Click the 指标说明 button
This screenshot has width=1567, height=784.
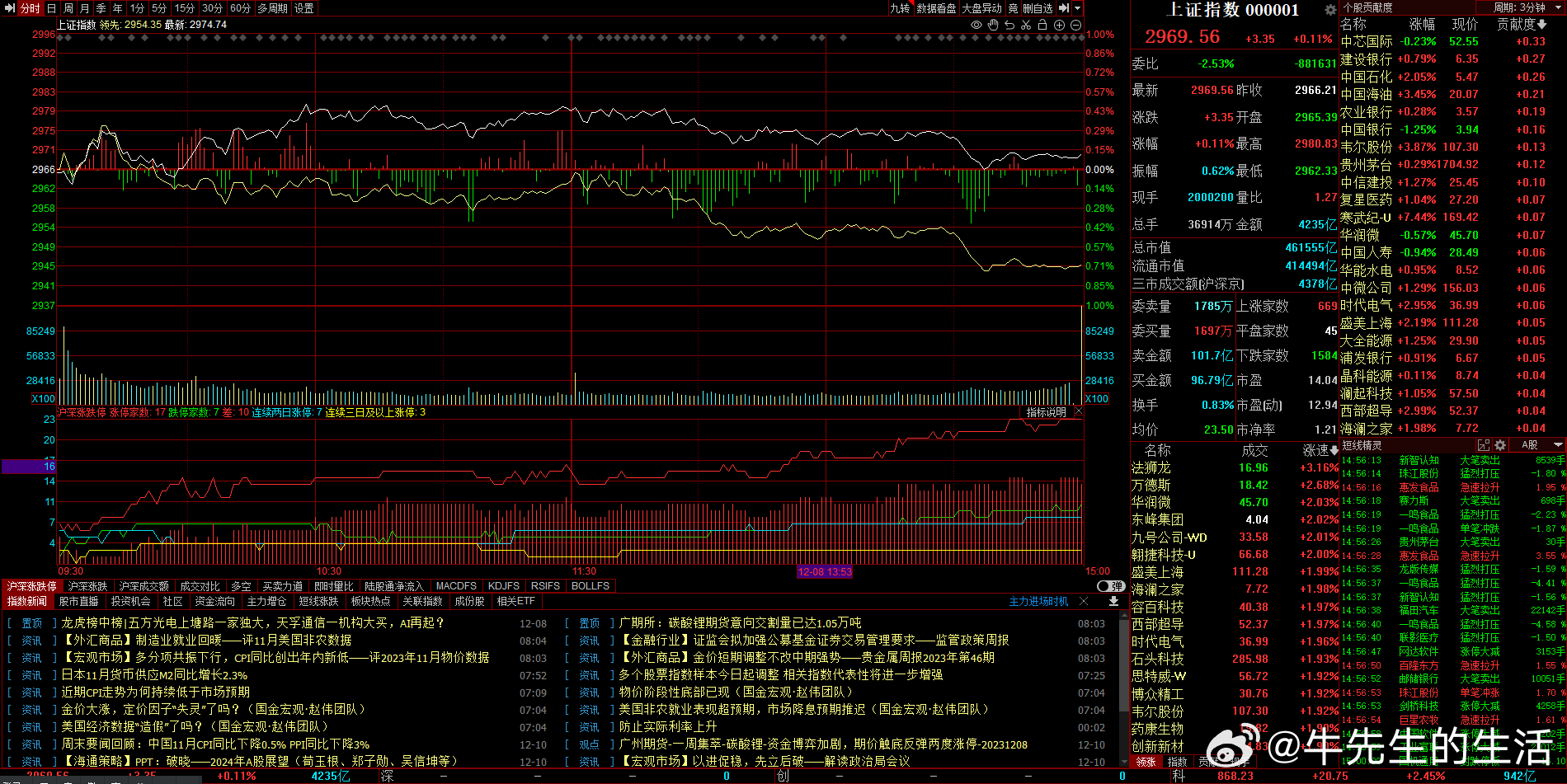click(1046, 412)
